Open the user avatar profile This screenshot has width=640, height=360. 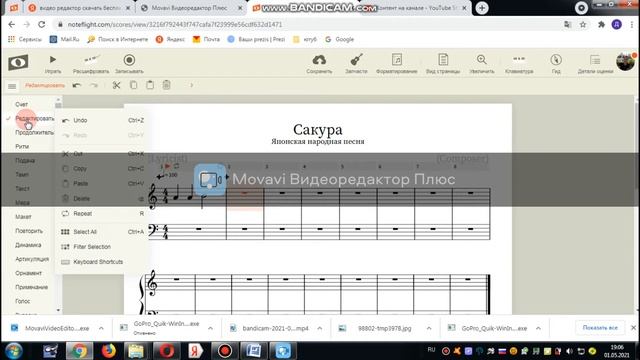pyautogui.click(x=625, y=62)
